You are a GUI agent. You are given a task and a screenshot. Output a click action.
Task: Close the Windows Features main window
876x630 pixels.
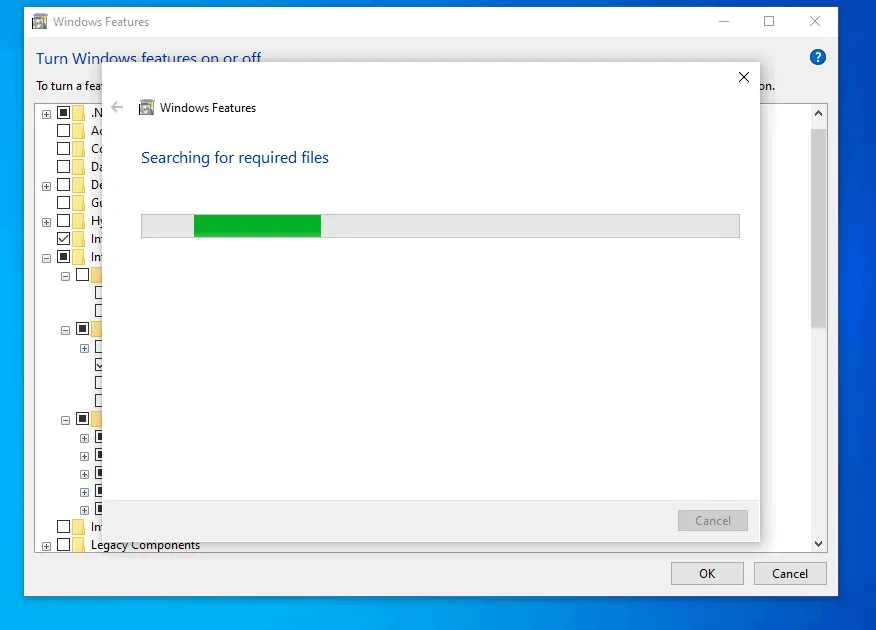pos(815,22)
